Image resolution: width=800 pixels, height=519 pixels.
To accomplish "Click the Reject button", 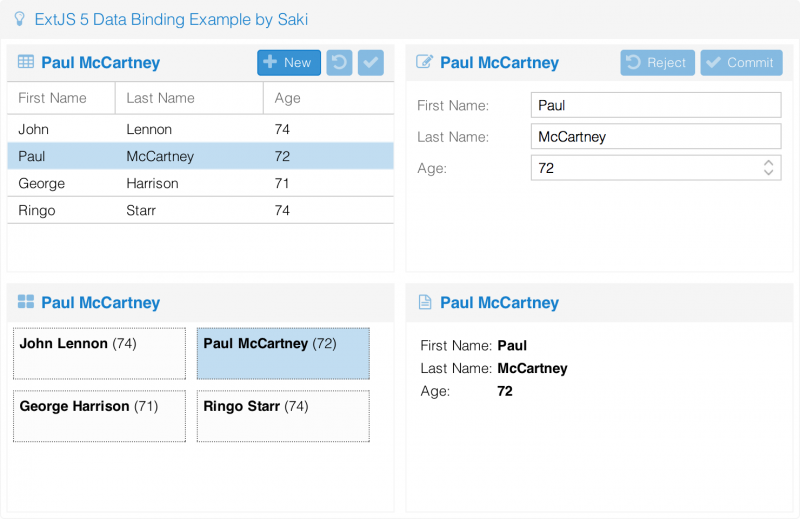I will click(657, 63).
